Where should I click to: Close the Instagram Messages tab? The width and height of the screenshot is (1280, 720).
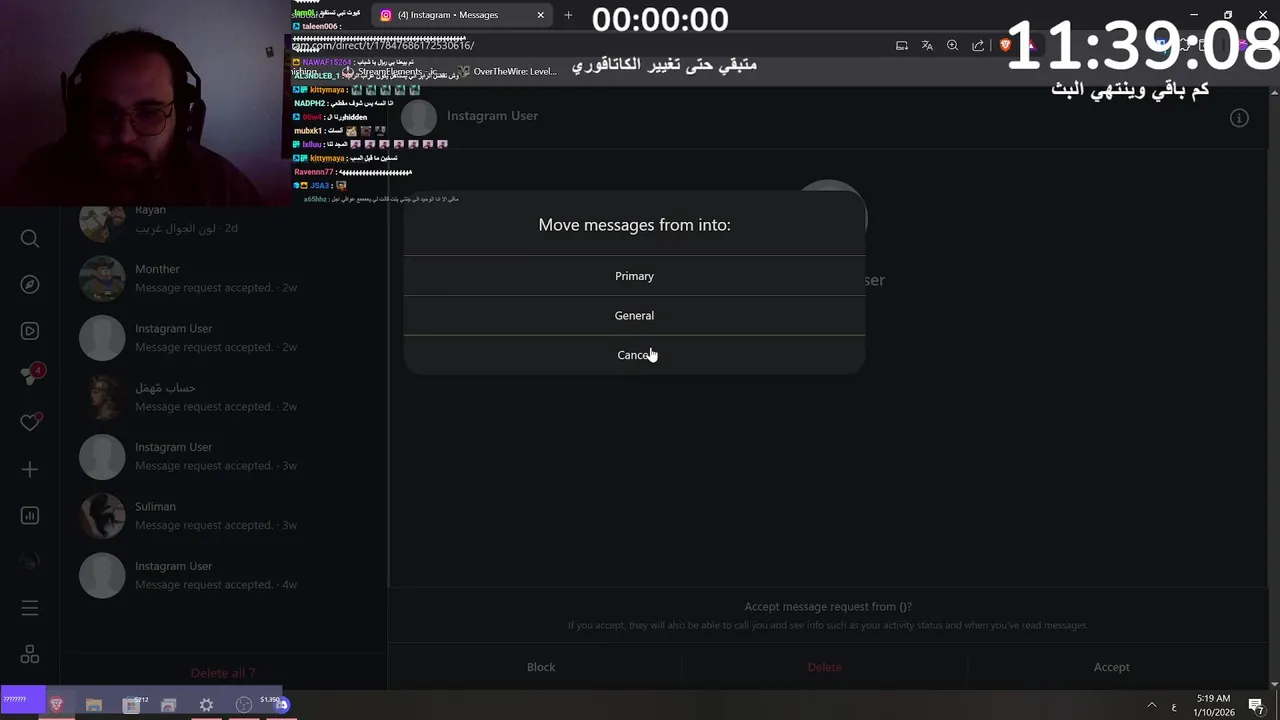click(540, 15)
